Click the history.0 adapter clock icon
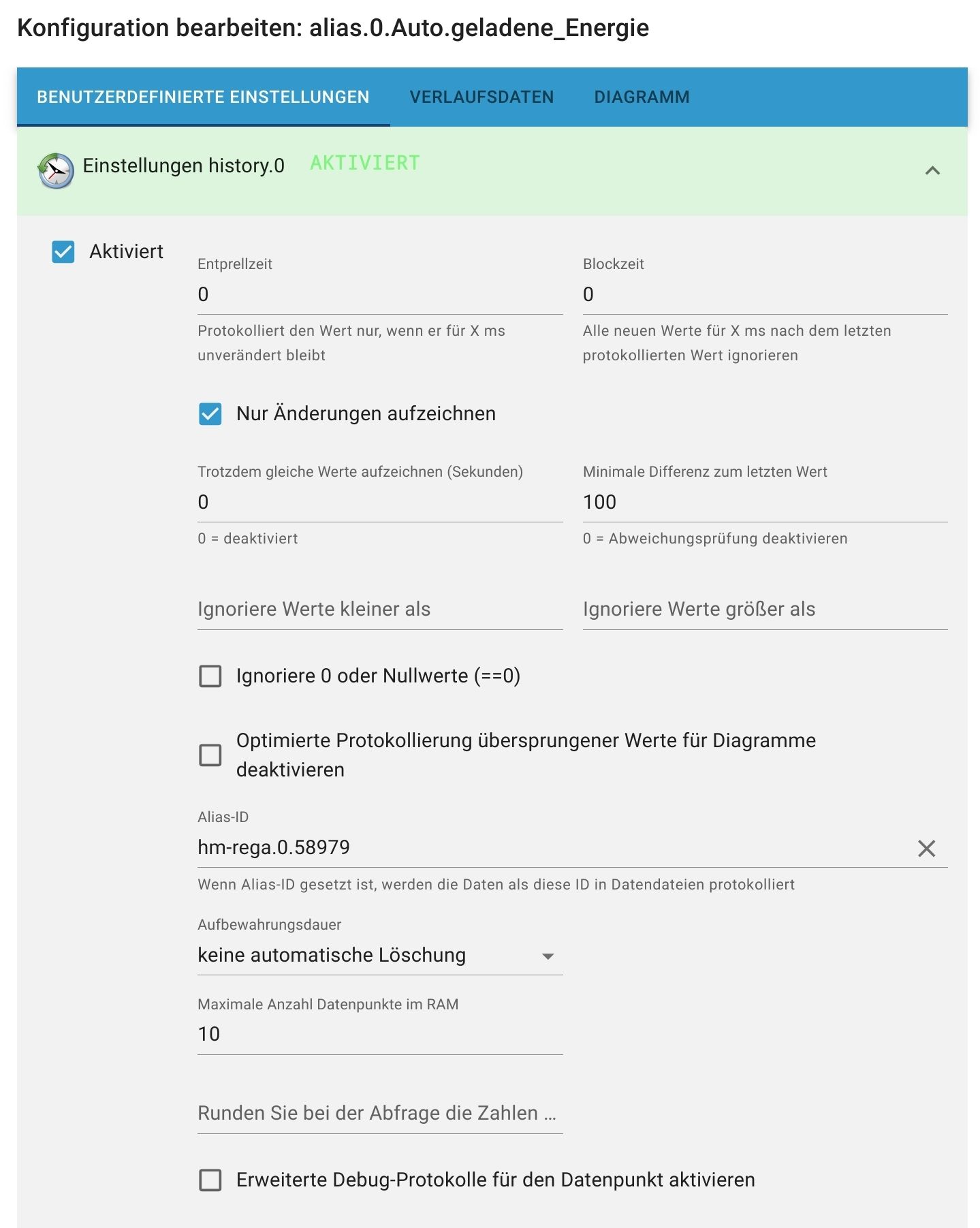The height and width of the screenshot is (1228, 980). point(56,170)
